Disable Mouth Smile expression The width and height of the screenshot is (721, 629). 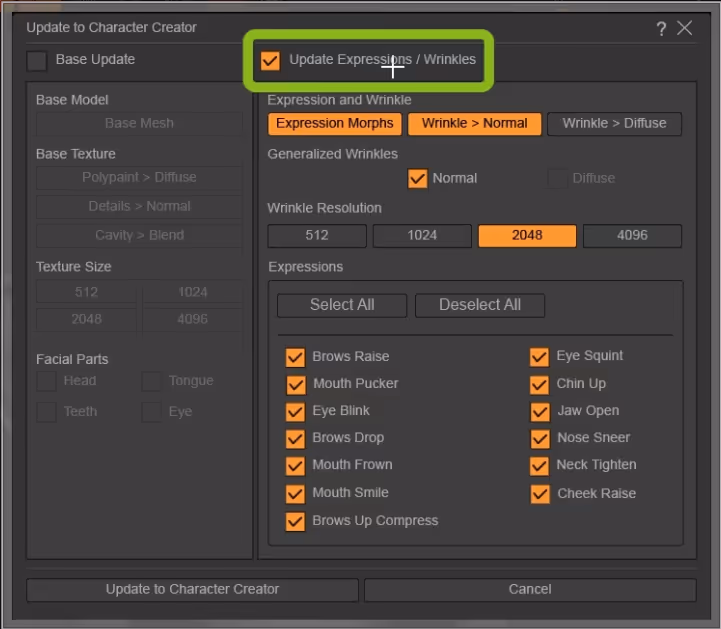[295, 494]
